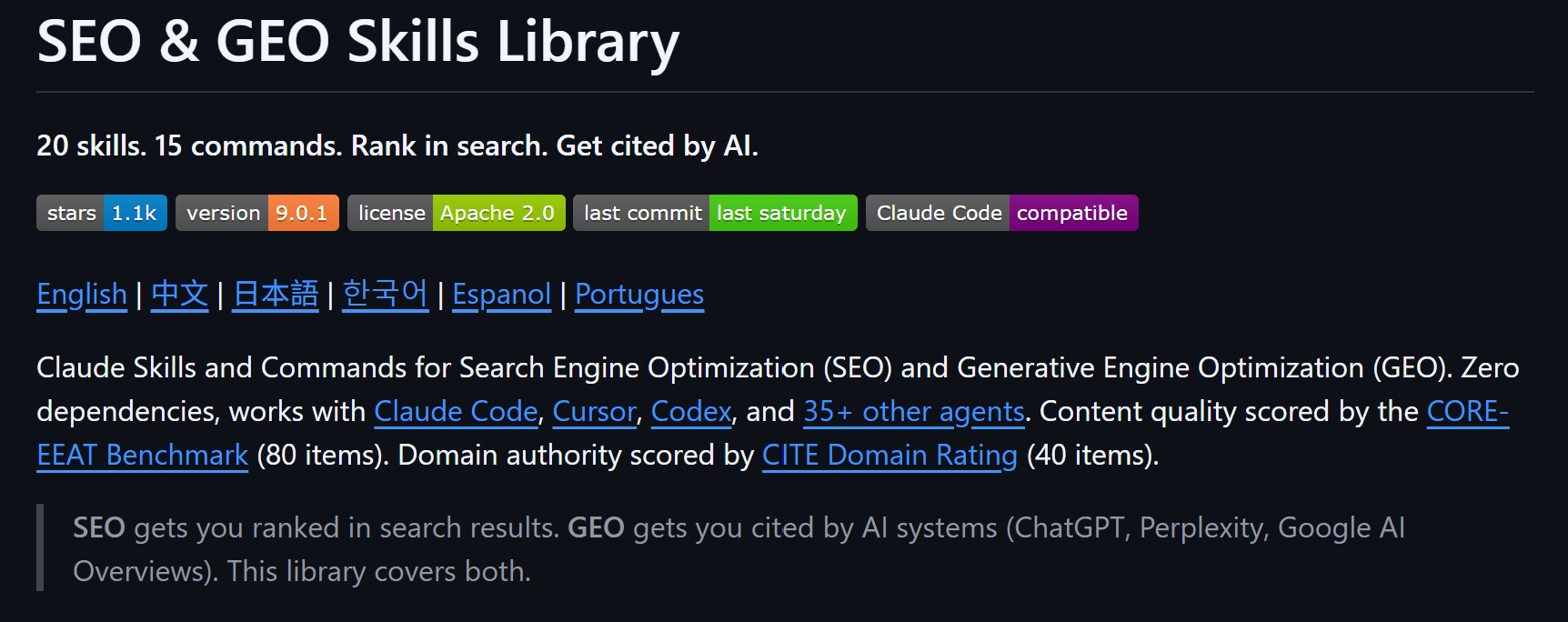Open the license Apache 2.0 badge
This screenshot has width=1568, height=622.
click(457, 213)
